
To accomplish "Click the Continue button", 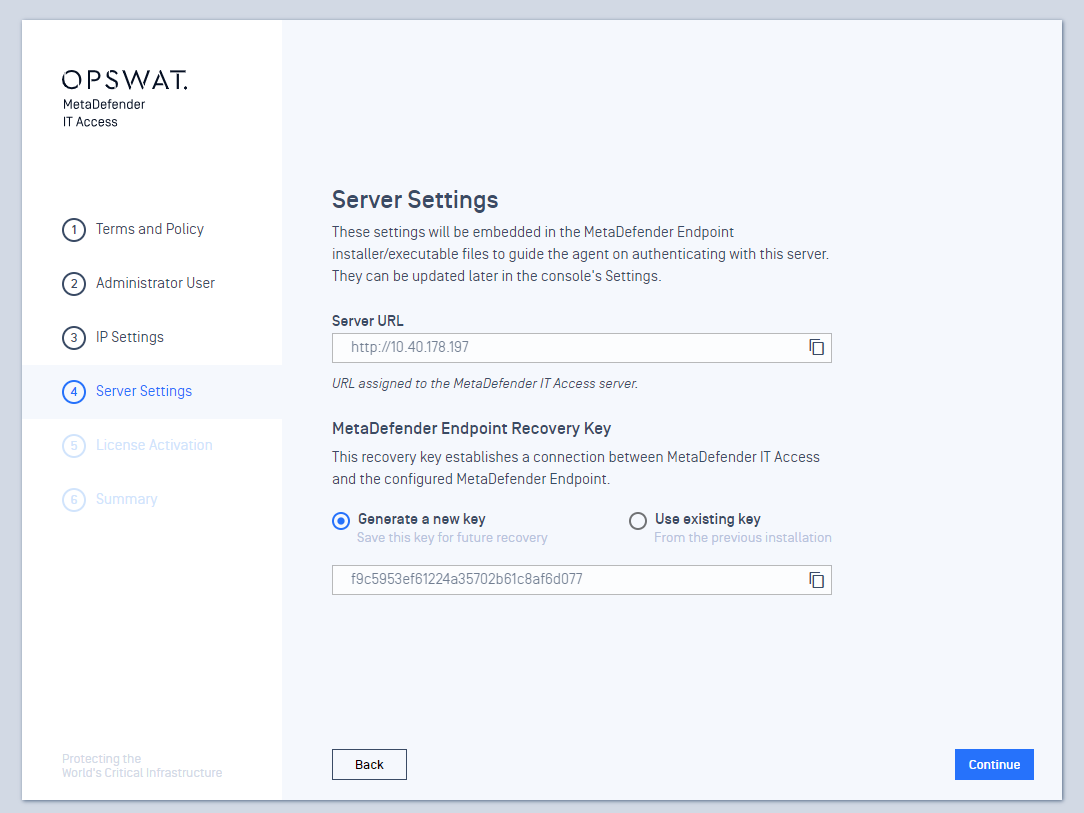I will [x=994, y=764].
